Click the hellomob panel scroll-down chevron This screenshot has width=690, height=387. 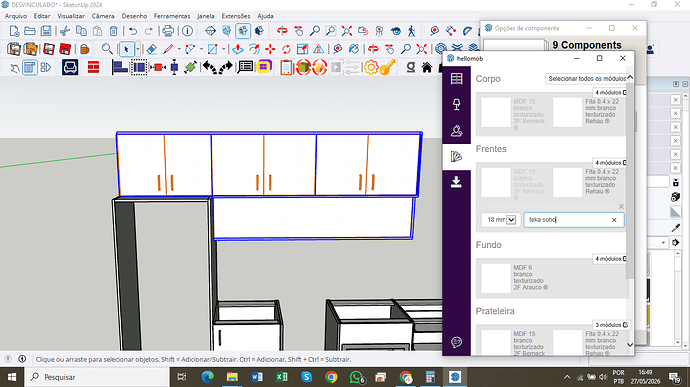pyautogui.click(x=630, y=345)
